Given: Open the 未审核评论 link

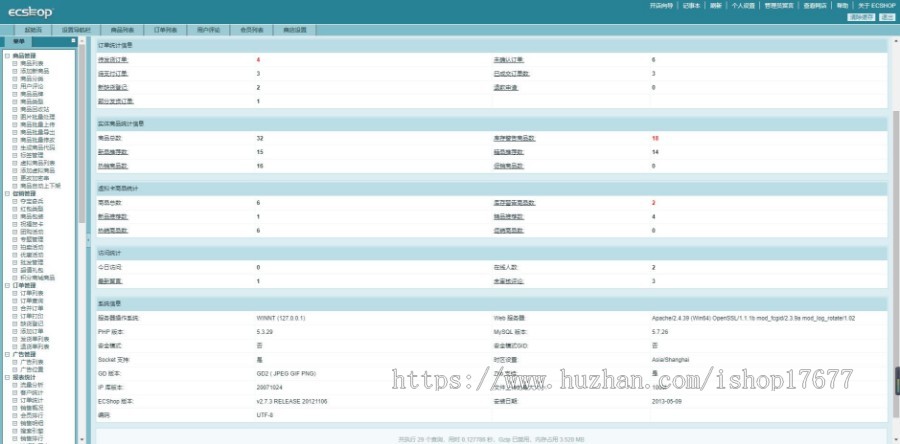Looking at the screenshot, I should pyautogui.click(x=509, y=281).
